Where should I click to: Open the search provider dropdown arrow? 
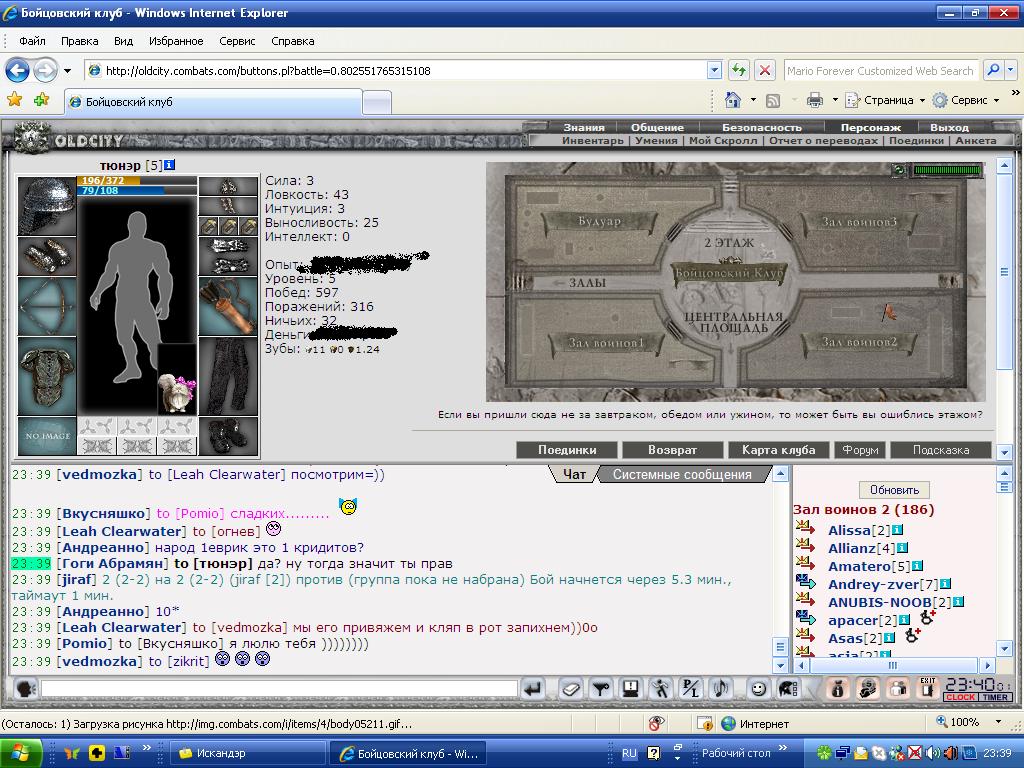pos(1010,70)
